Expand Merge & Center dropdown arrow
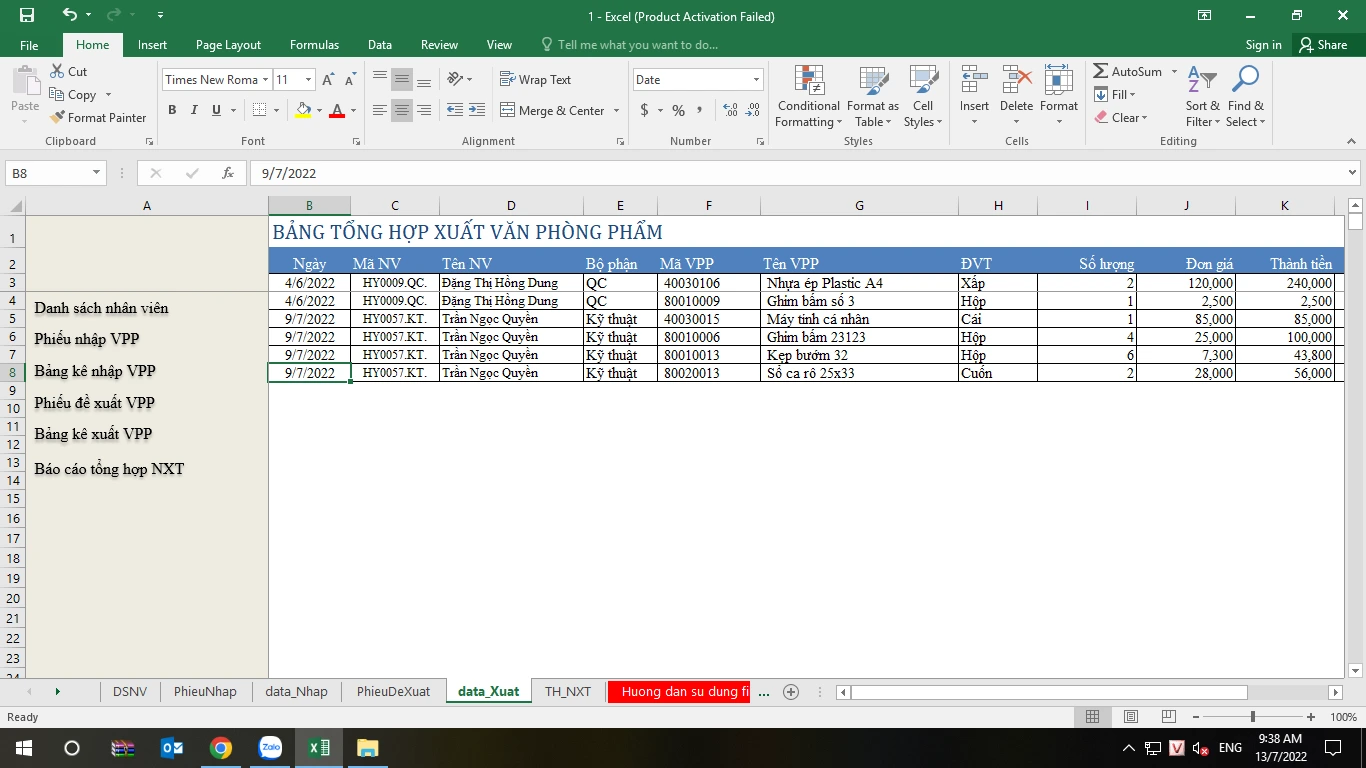The image size is (1366, 768). tap(616, 111)
